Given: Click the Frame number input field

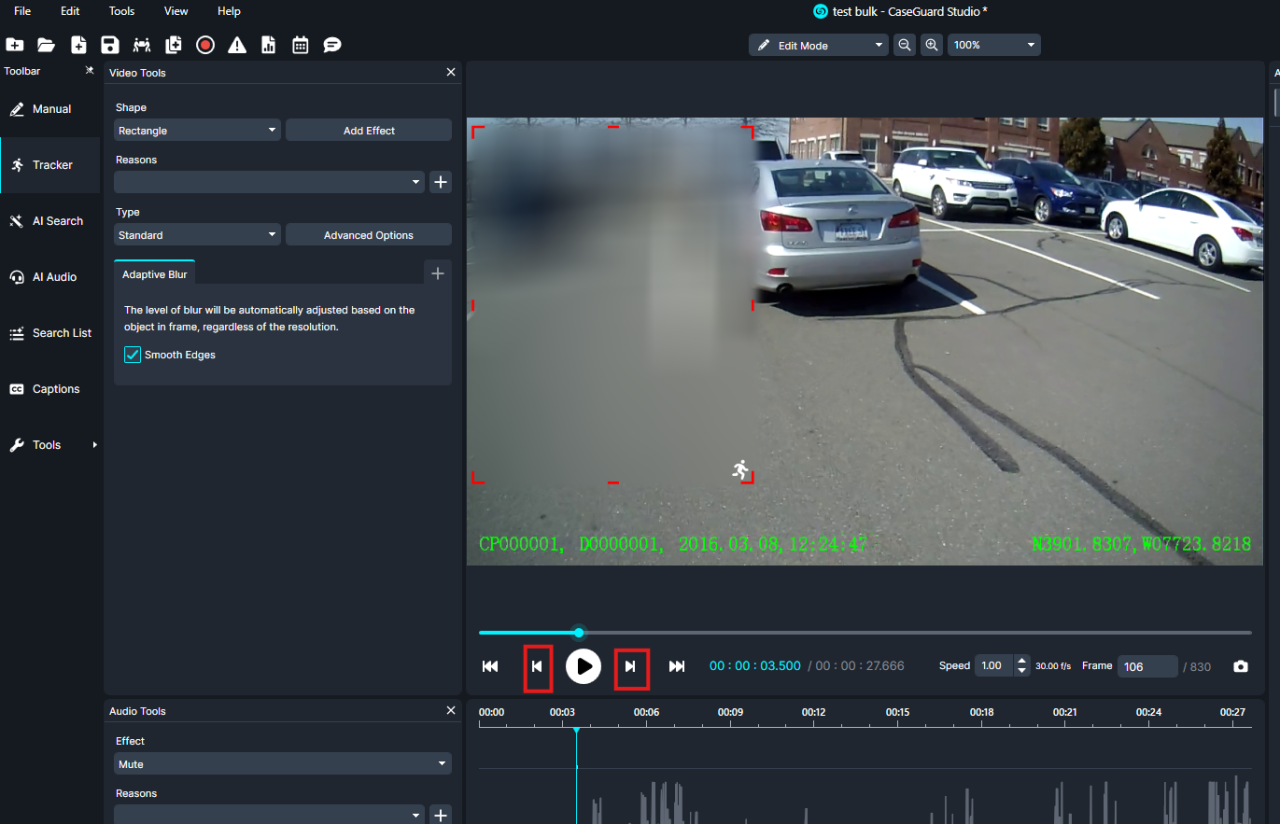Looking at the screenshot, I should (x=1147, y=667).
